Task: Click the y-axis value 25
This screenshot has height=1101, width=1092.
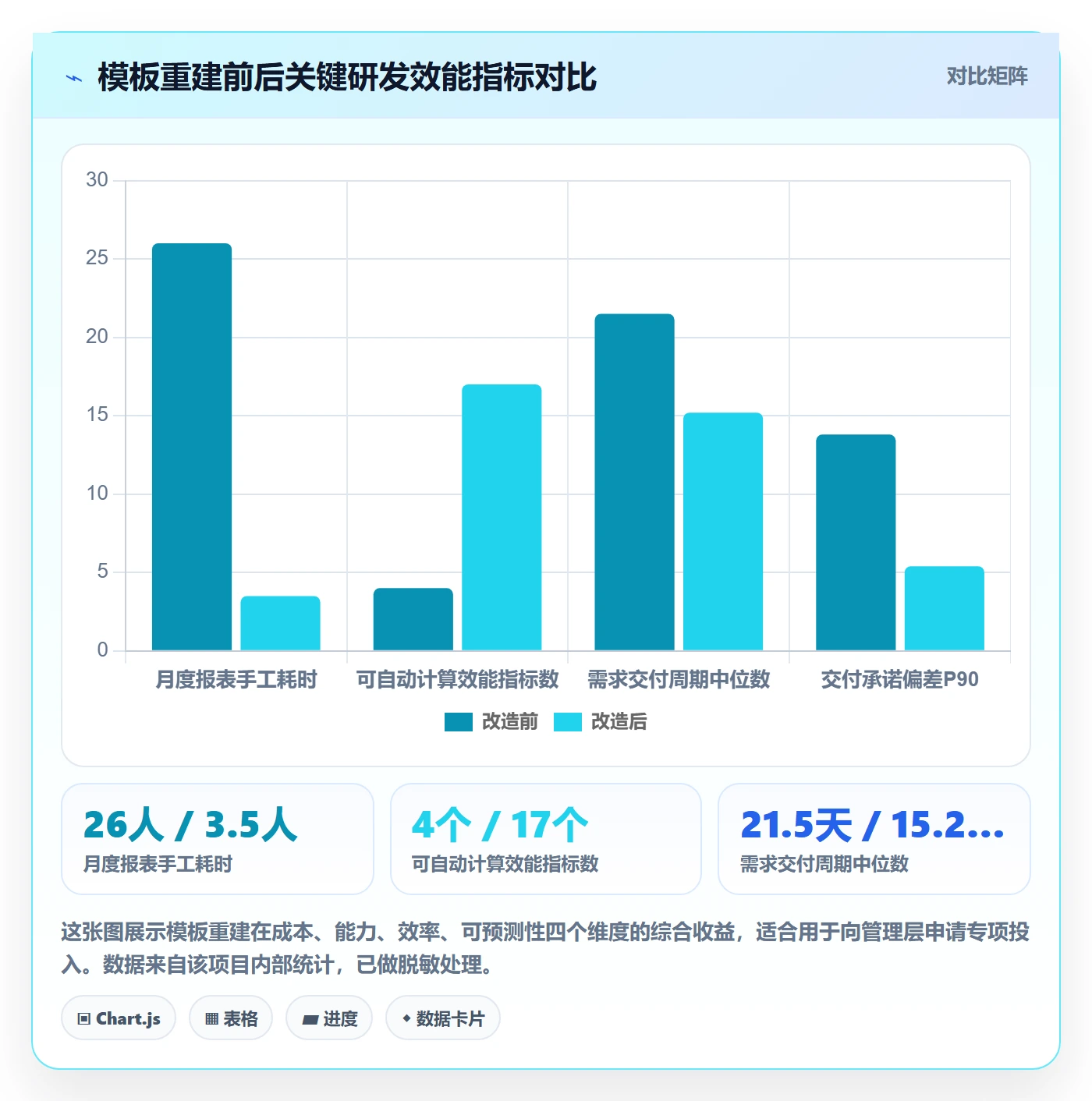Action: [x=97, y=258]
